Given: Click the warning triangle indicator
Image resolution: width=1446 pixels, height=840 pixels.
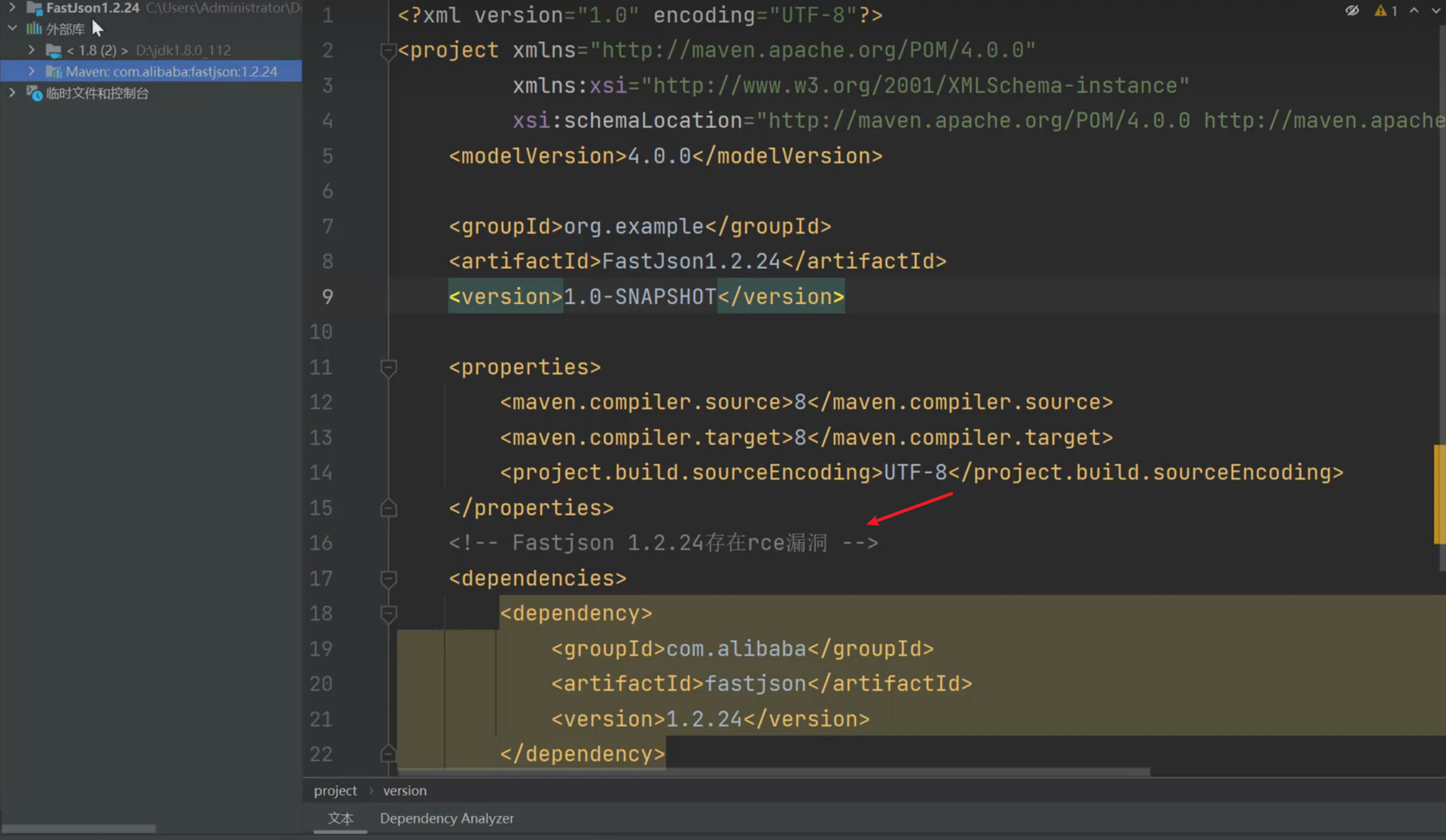Looking at the screenshot, I should pyautogui.click(x=1380, y=11).
